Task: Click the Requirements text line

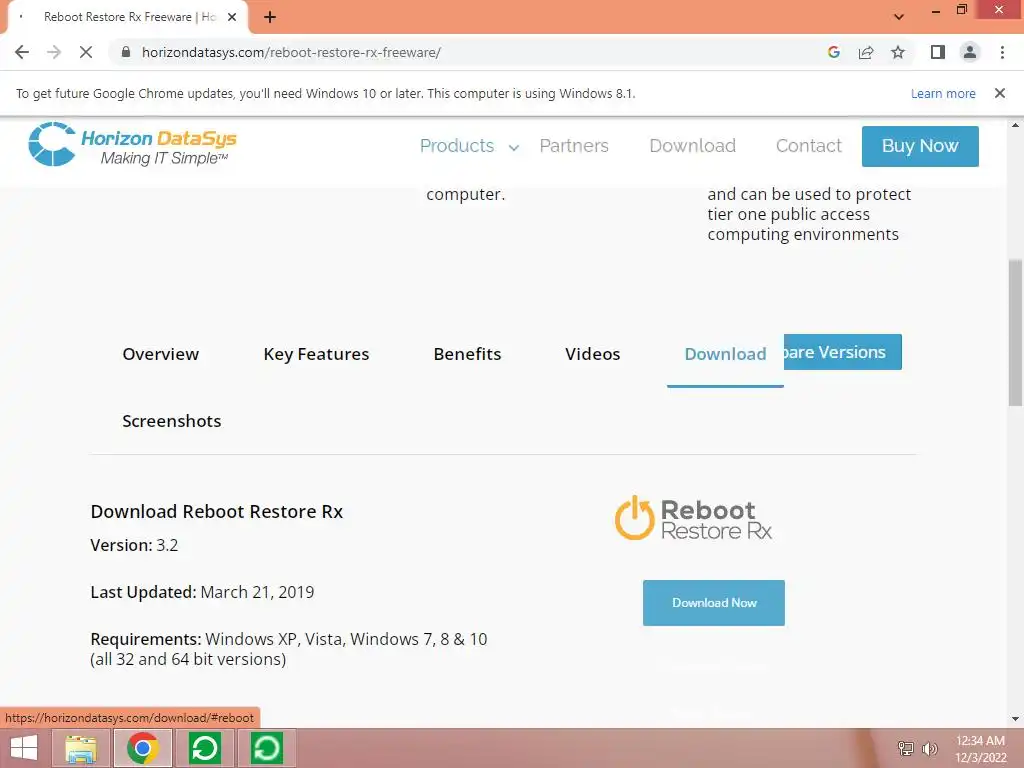Action: 289,649
